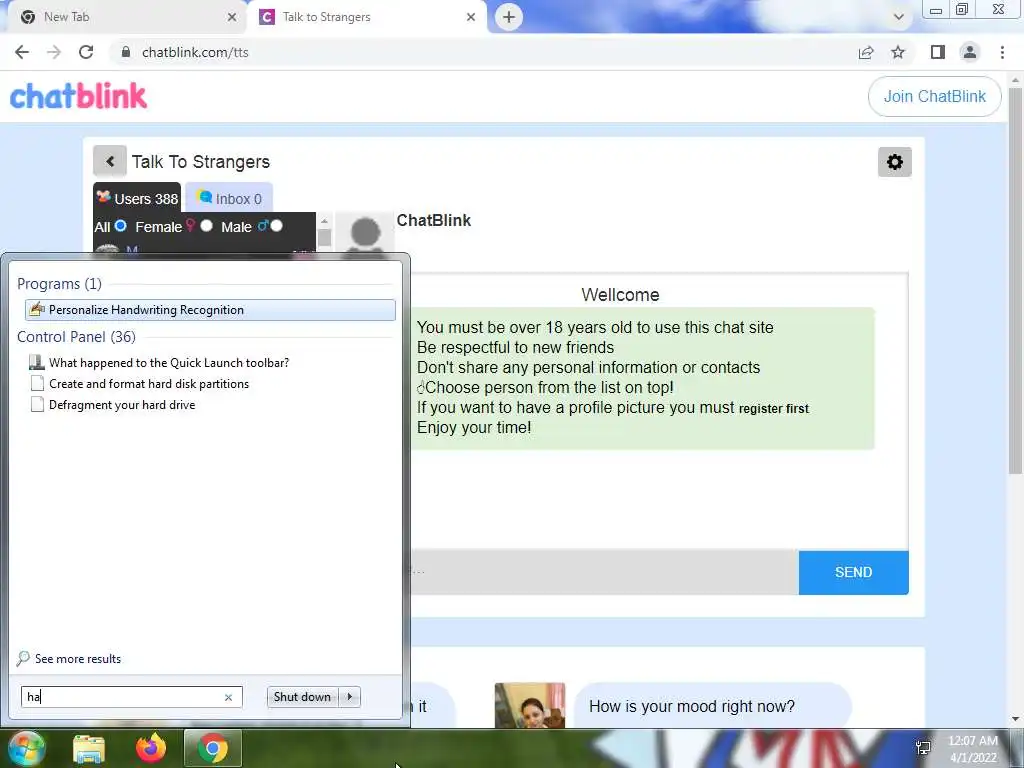Open What happened to Quick Launch toolbar
1024x768 pixels.
point(169,362)
